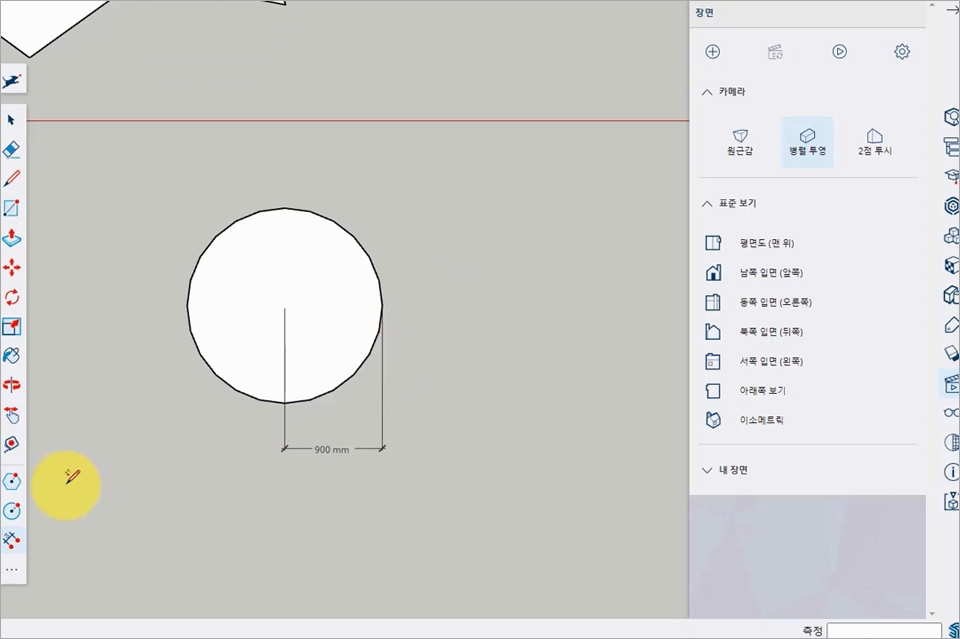Choose 2점 투시 two-point perspective
960x639 pixels.
[x=875, y=142]
